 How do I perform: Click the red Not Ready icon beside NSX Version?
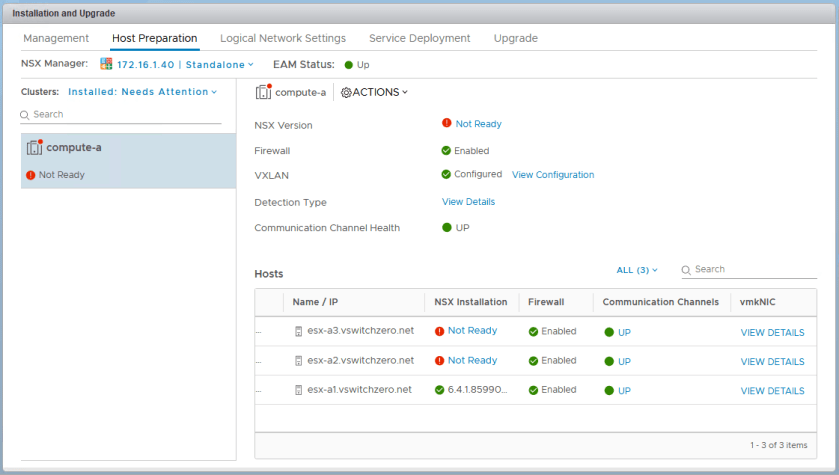point(447,124)
